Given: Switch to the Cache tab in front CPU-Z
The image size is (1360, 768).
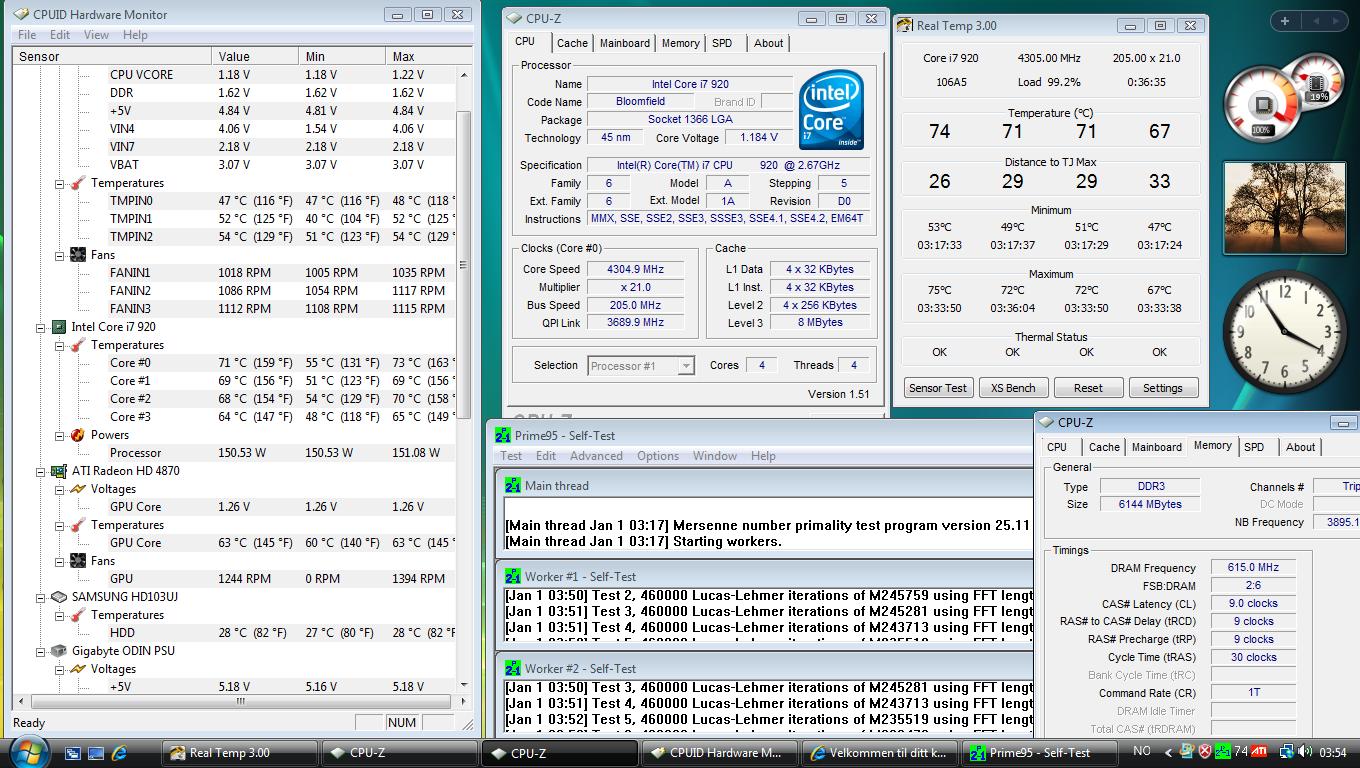Looking at the screenshot, I should [x=572, y=43].
